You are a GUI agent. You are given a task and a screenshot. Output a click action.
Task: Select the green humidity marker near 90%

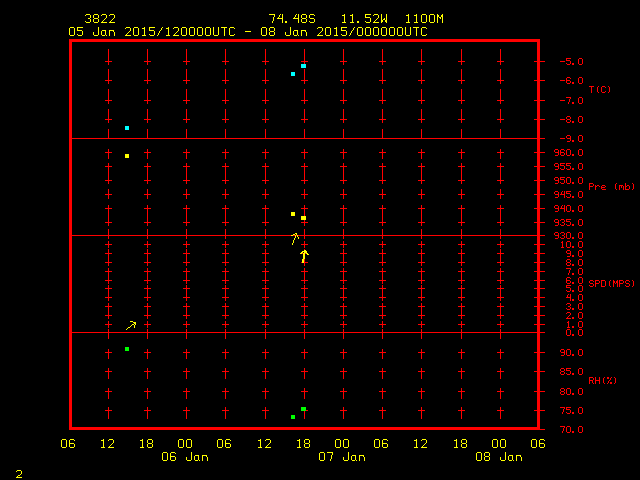tap(127, 349)
